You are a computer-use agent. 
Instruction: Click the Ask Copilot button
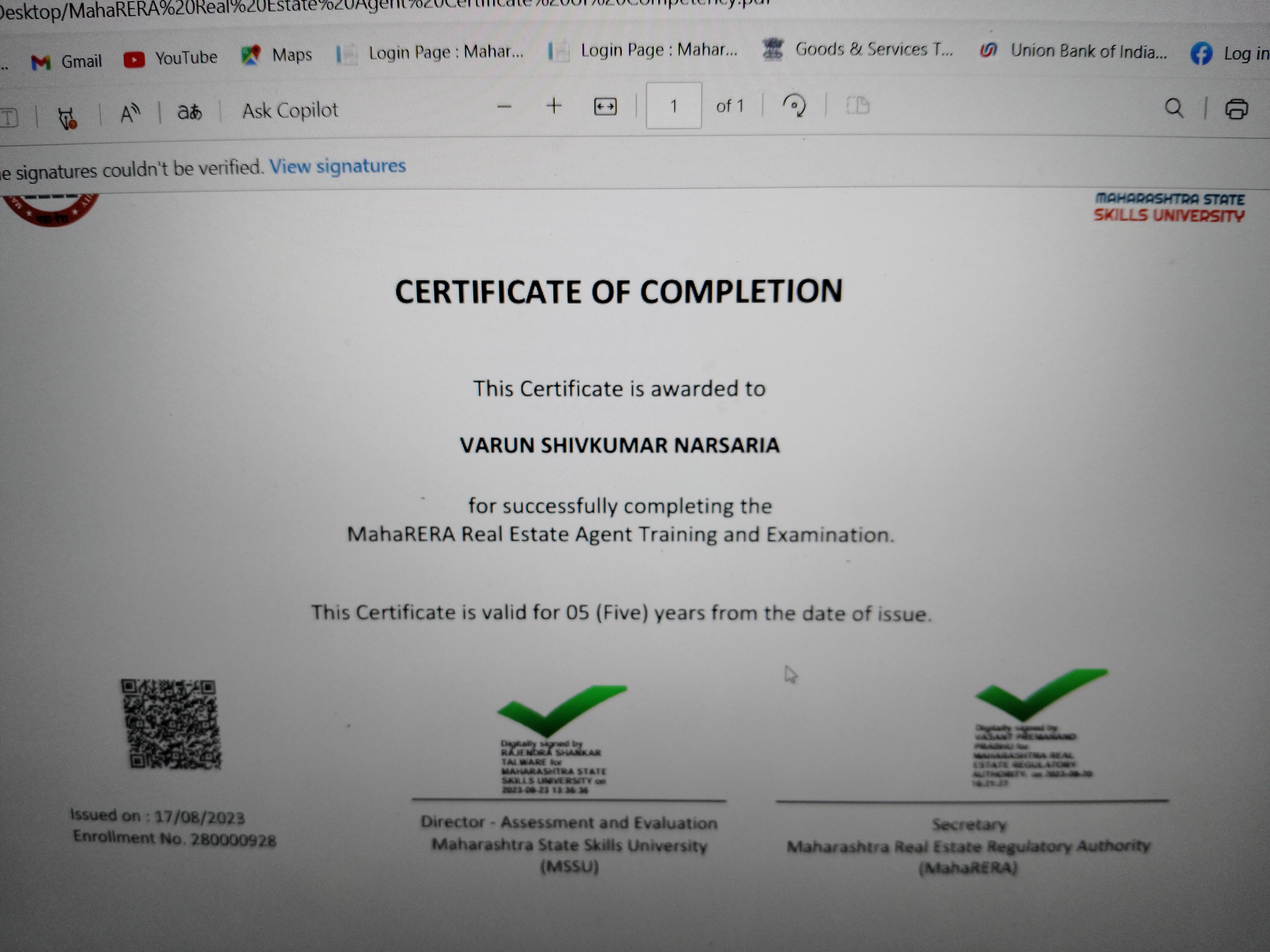tap(290, 110)
